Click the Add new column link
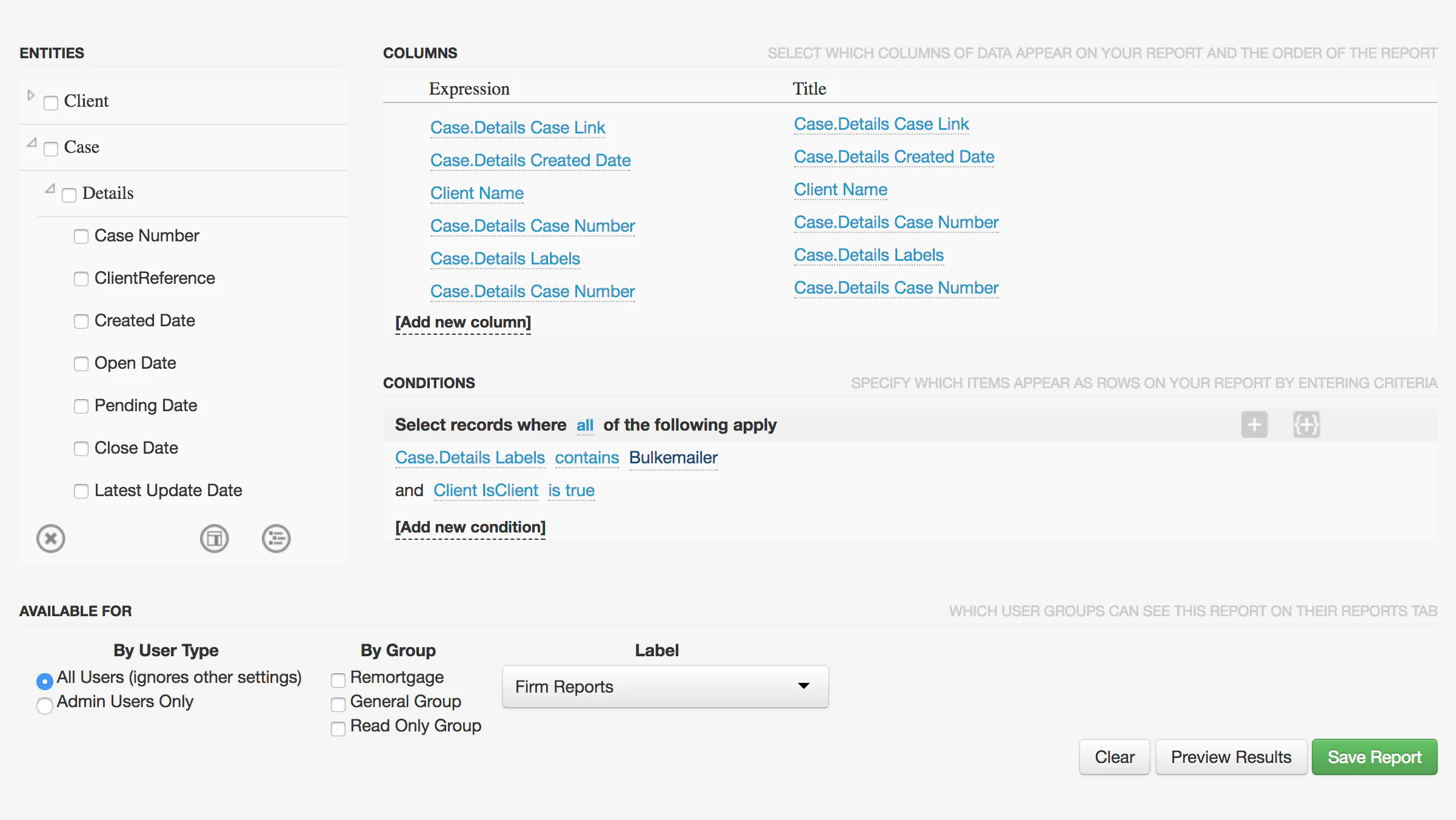 pos(463,322)
